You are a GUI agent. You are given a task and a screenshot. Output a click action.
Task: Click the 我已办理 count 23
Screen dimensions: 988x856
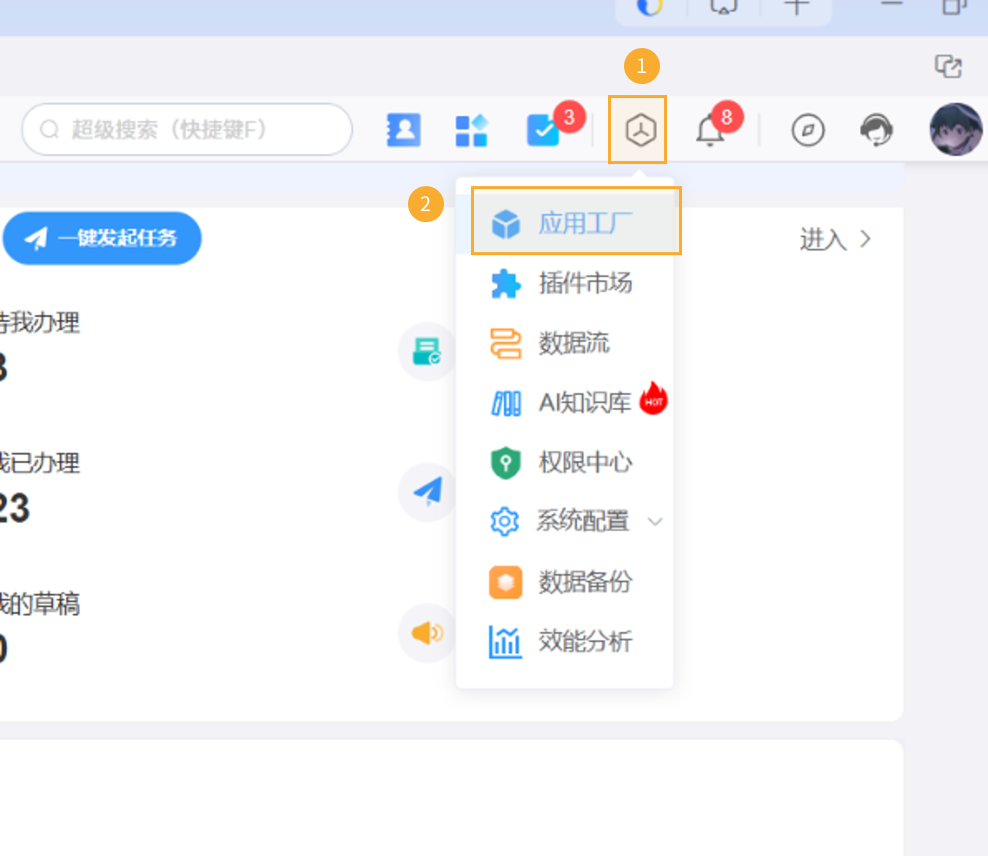pos(14,508)
